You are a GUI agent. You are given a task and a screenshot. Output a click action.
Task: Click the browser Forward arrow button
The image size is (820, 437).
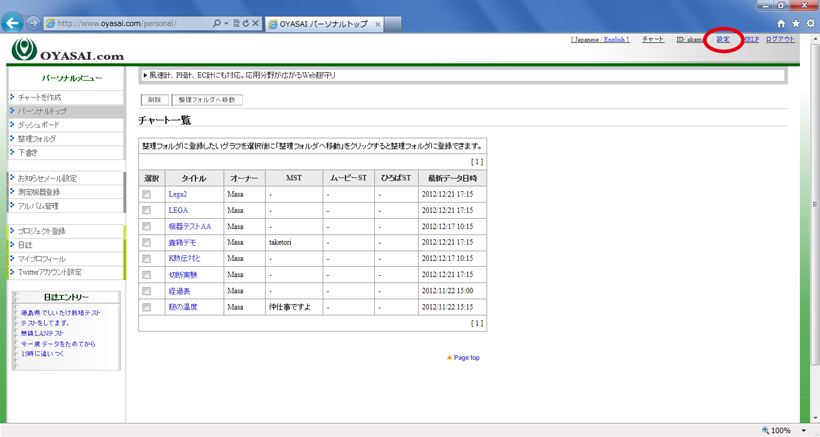(x=33, y=23)
